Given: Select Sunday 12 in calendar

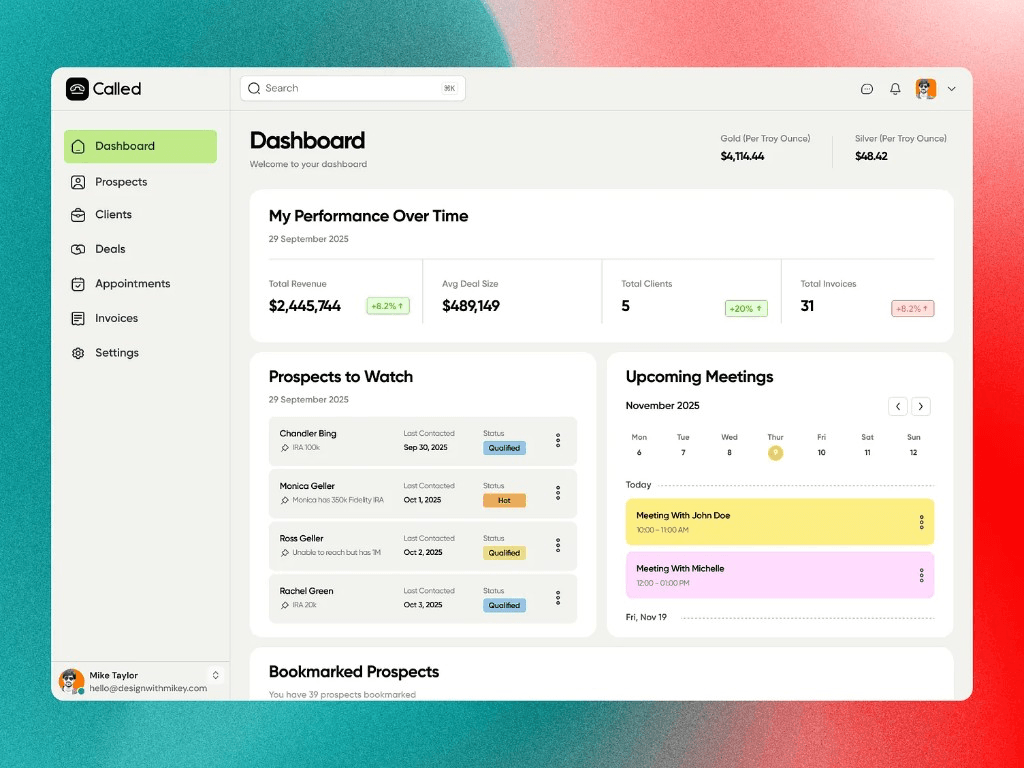Looking at the screenshot, I should click(914, 453).
